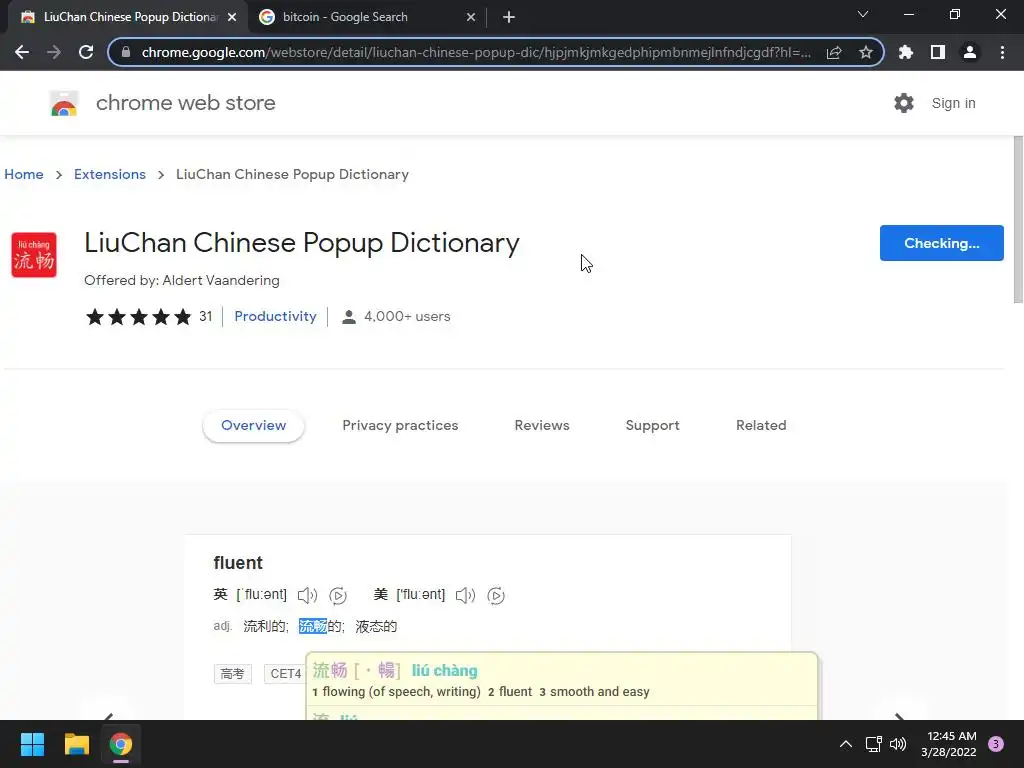The width and height of the screenshot is (1024, 768).
Task: Switch to bitcoin - Google Search tab
Action: point(366,17)
